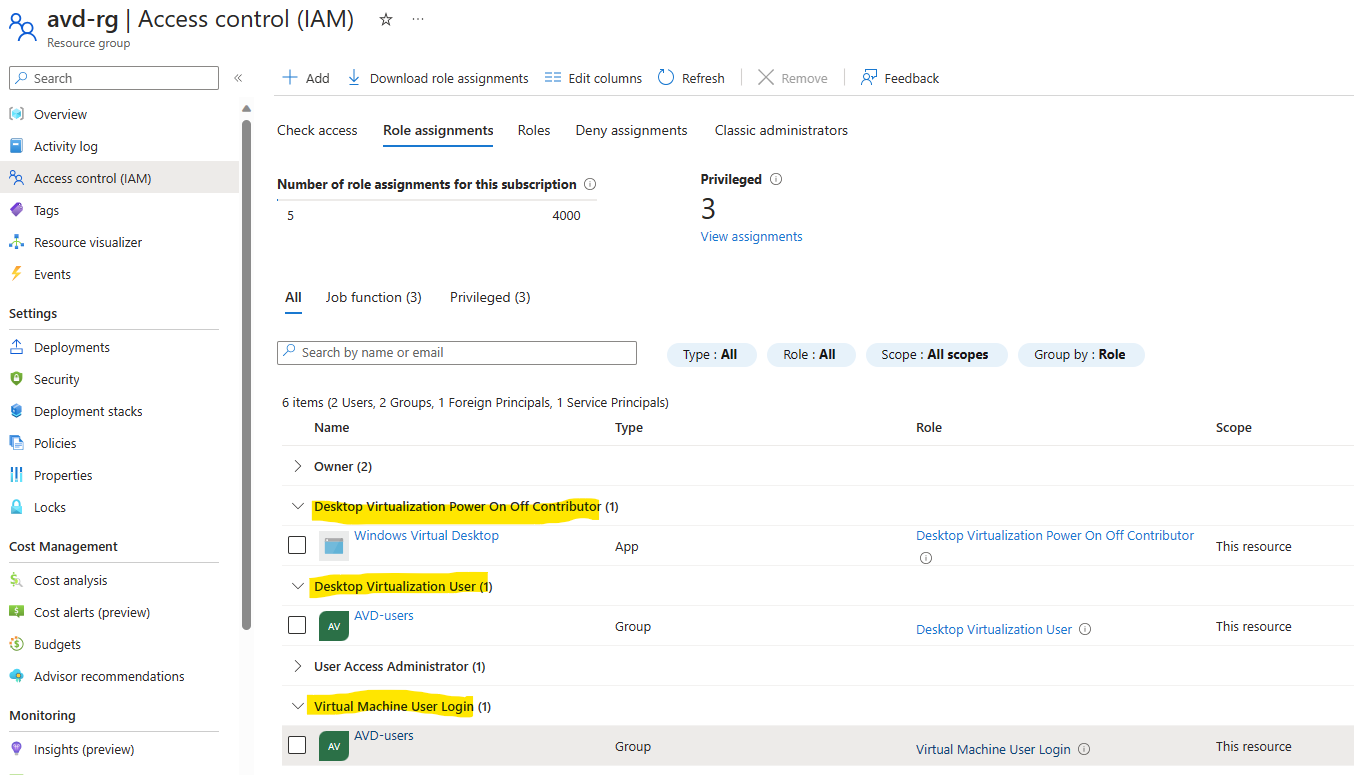Collapse Desktop Virtualization Power On Off Contributor group
The width and height of the screenshot is (1354, 775).
(x=297, y=506)
